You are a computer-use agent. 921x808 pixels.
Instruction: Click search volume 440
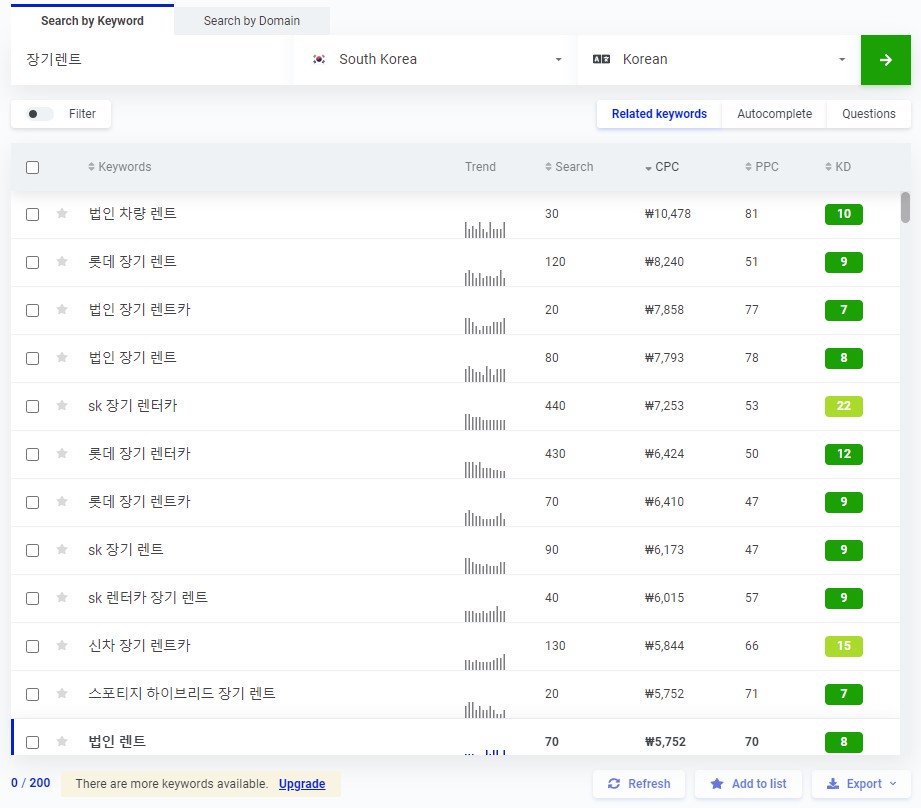(x=555, y=406)
